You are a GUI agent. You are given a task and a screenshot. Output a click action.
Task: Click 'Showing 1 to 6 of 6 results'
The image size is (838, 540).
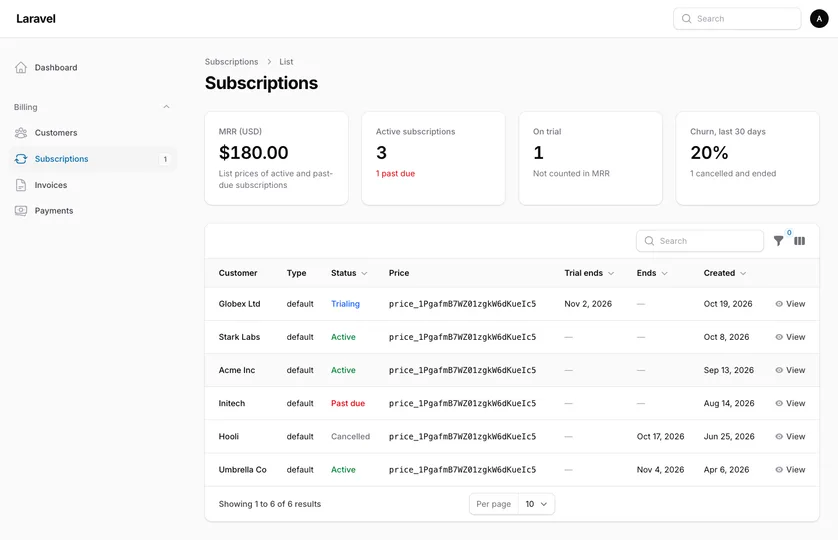tap(270, 504)
